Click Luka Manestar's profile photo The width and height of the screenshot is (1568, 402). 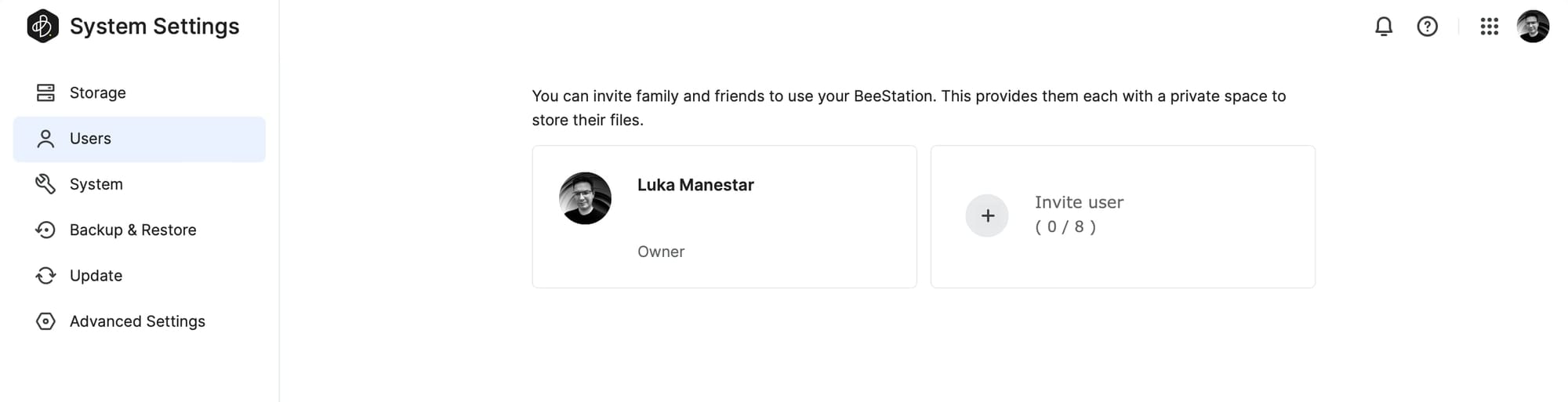(585, 198)
